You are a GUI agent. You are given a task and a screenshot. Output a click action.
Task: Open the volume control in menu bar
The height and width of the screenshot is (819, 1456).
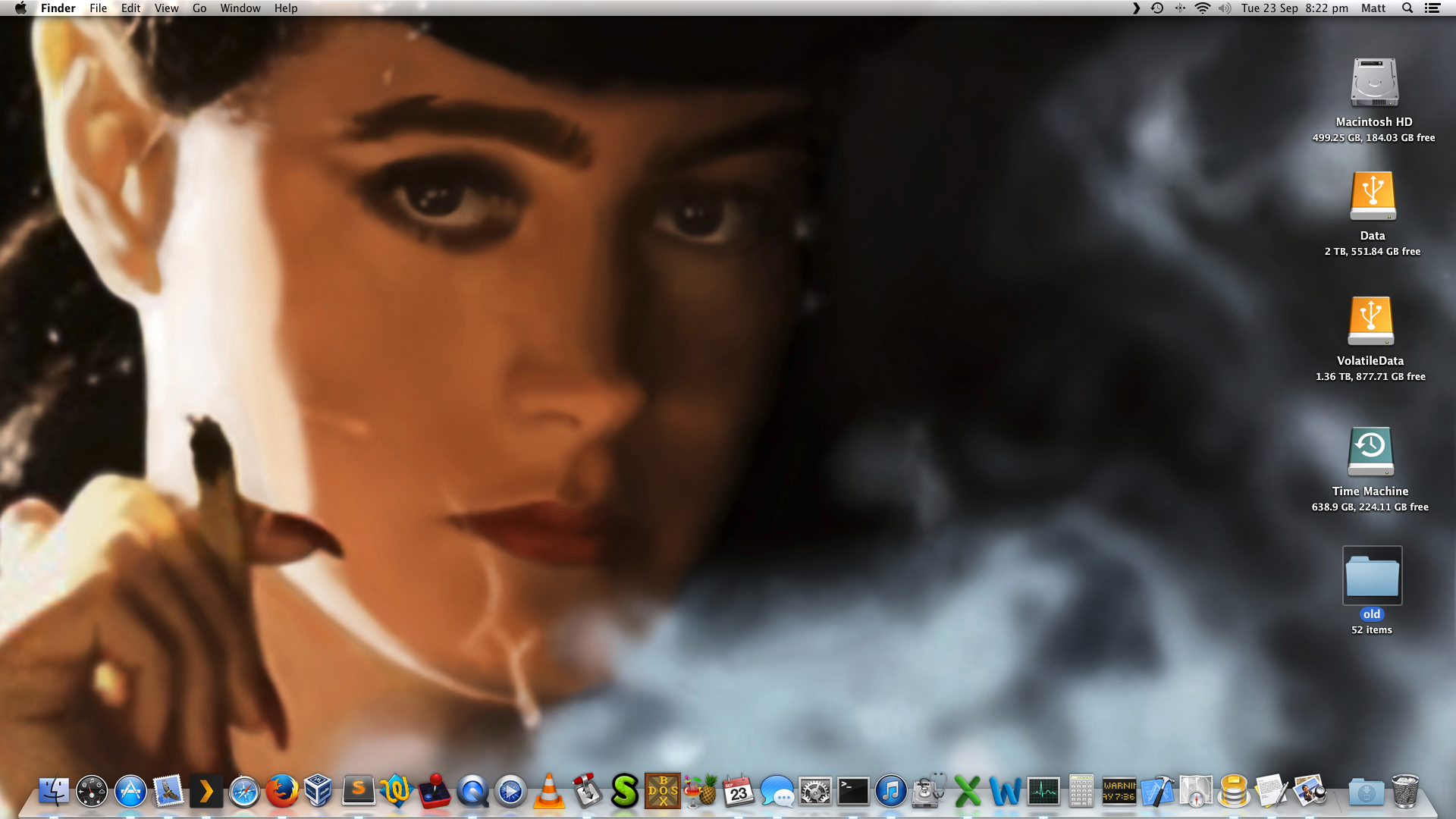[1225, 8]
